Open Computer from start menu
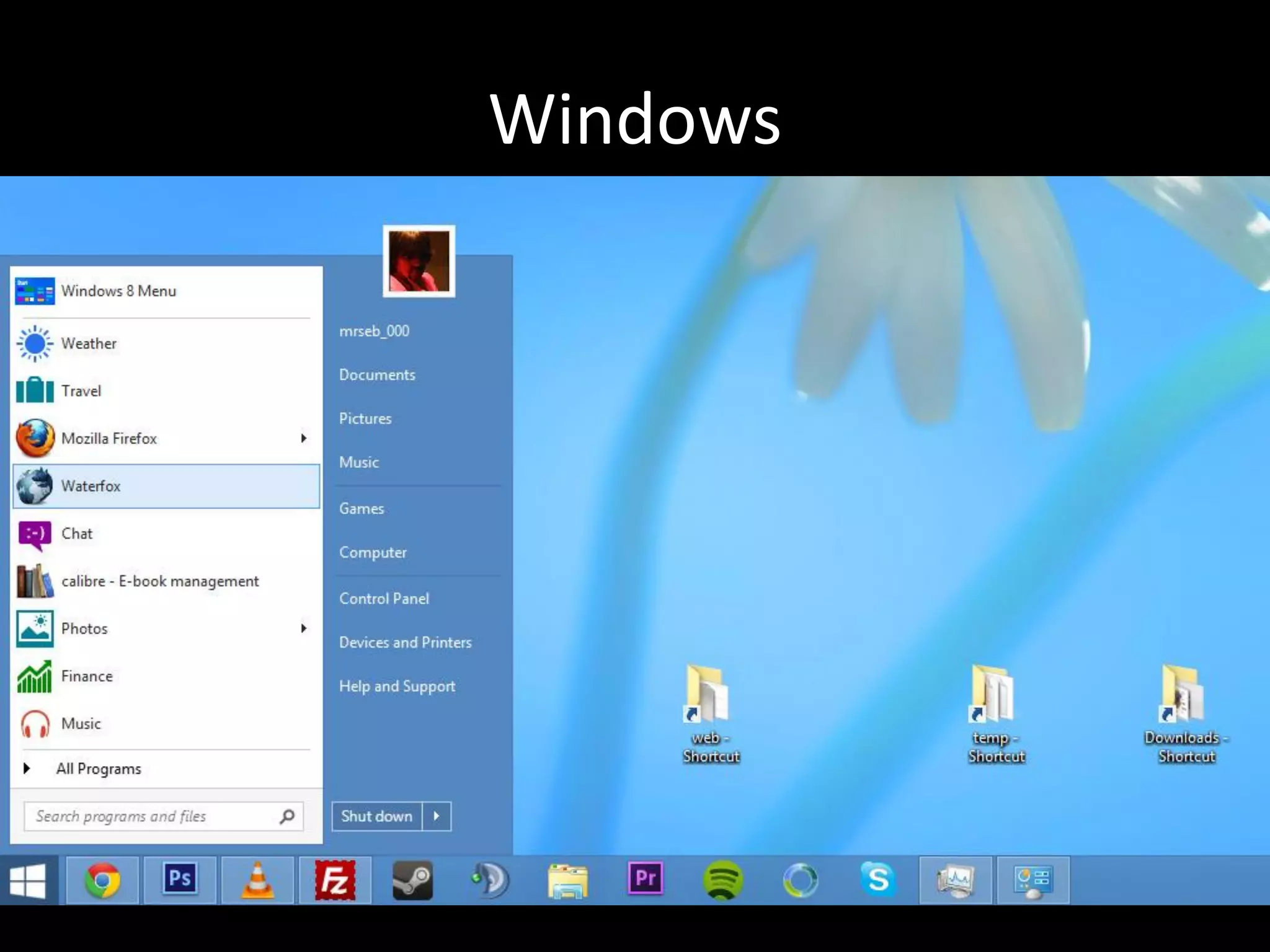 coord(373,552)
